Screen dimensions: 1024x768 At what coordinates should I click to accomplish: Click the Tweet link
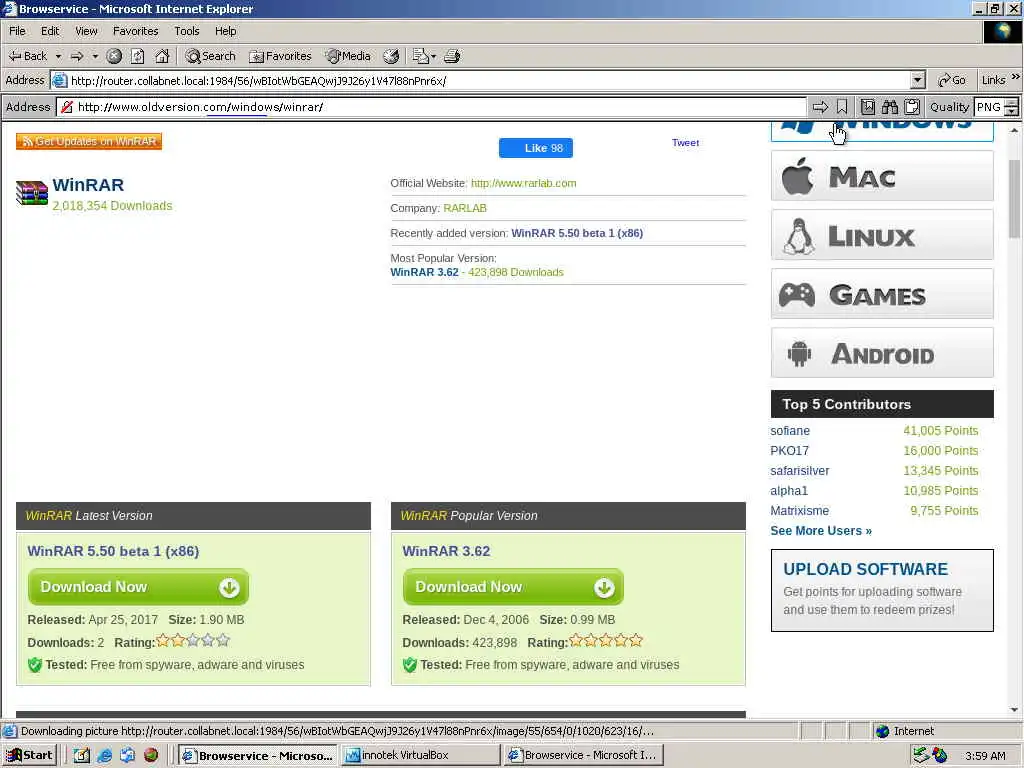tap(685, 142)
